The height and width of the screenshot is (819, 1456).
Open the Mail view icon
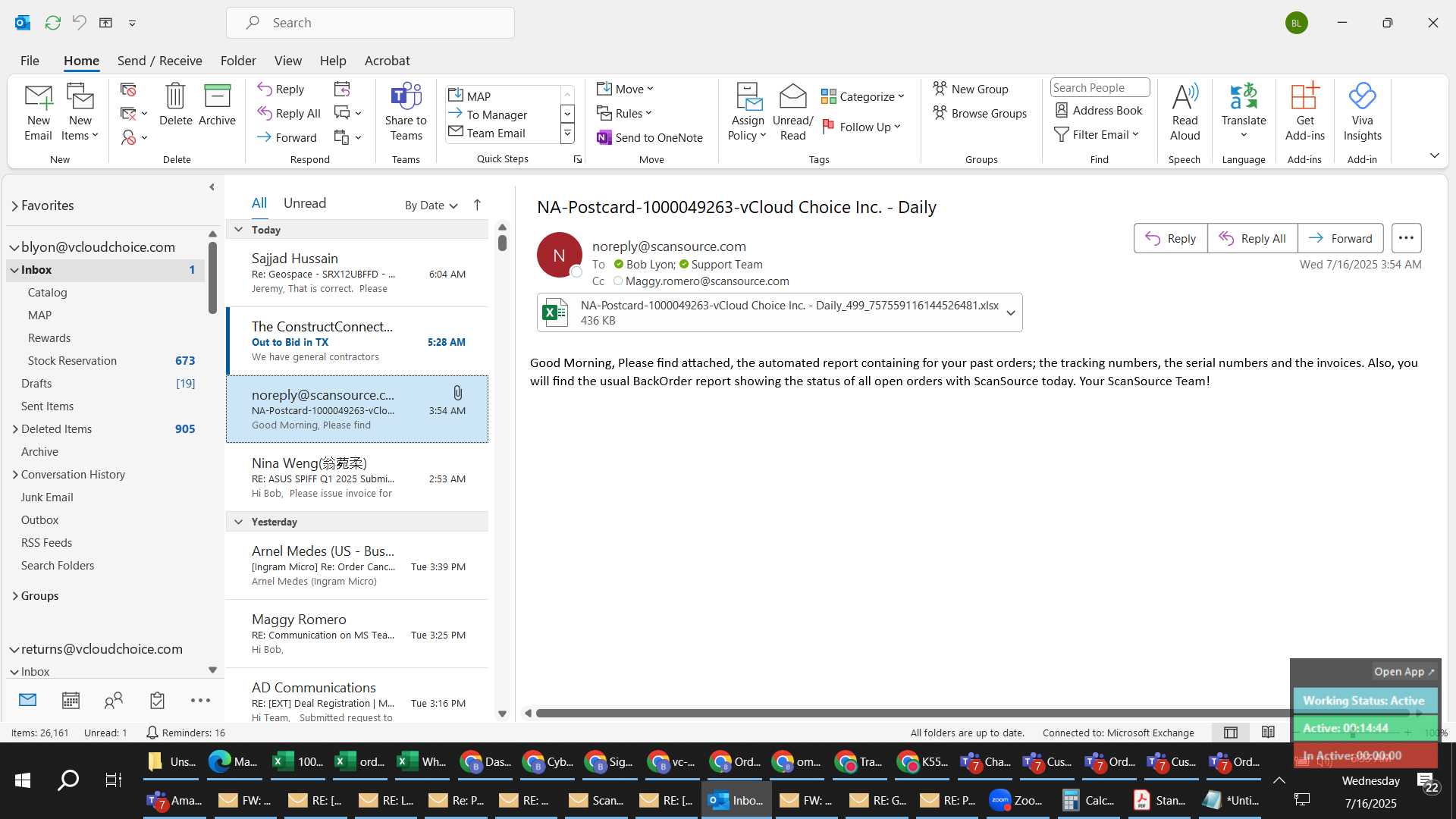27,700
